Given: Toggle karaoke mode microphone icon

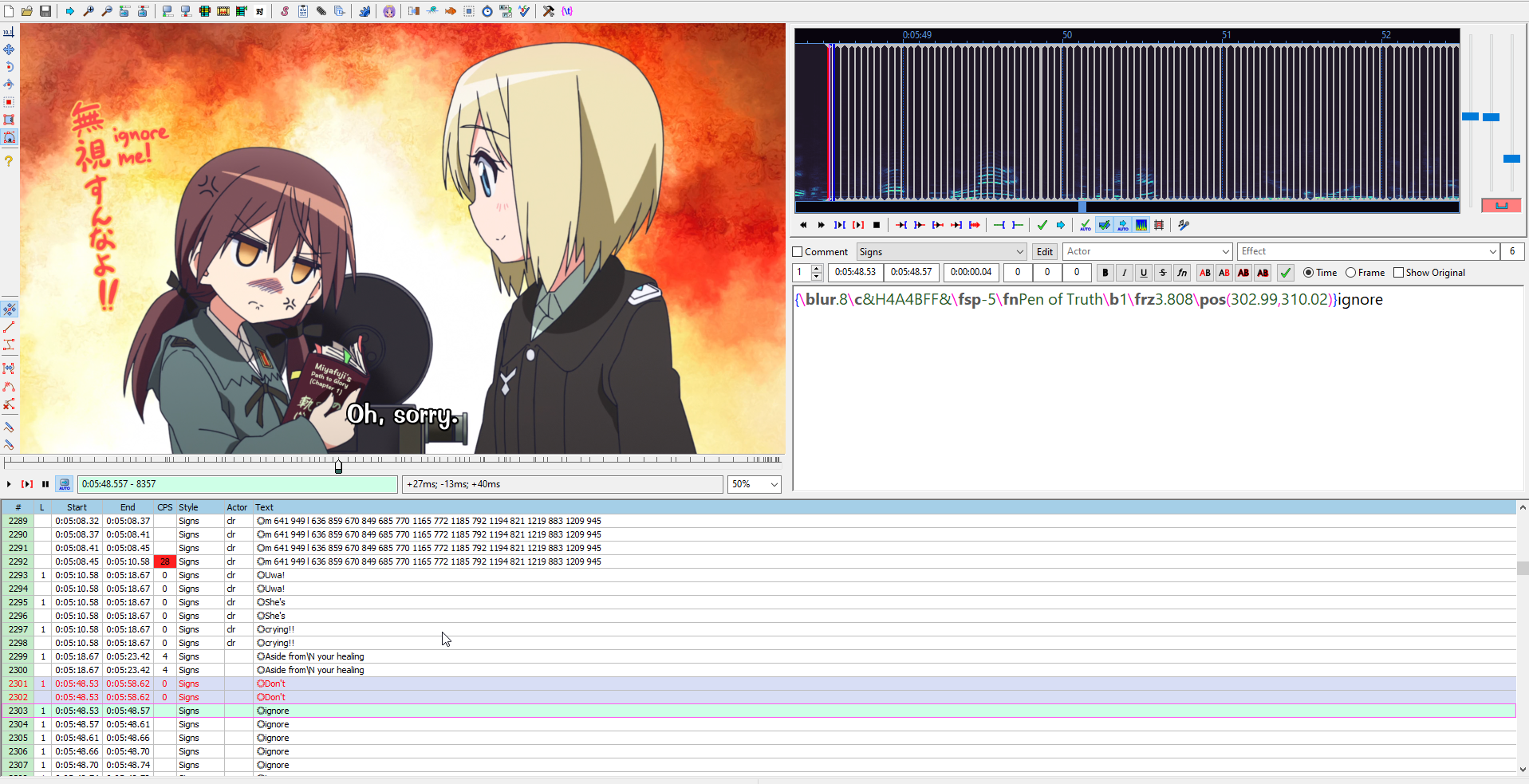Looking at the screenshot, I should (1184, 226).
